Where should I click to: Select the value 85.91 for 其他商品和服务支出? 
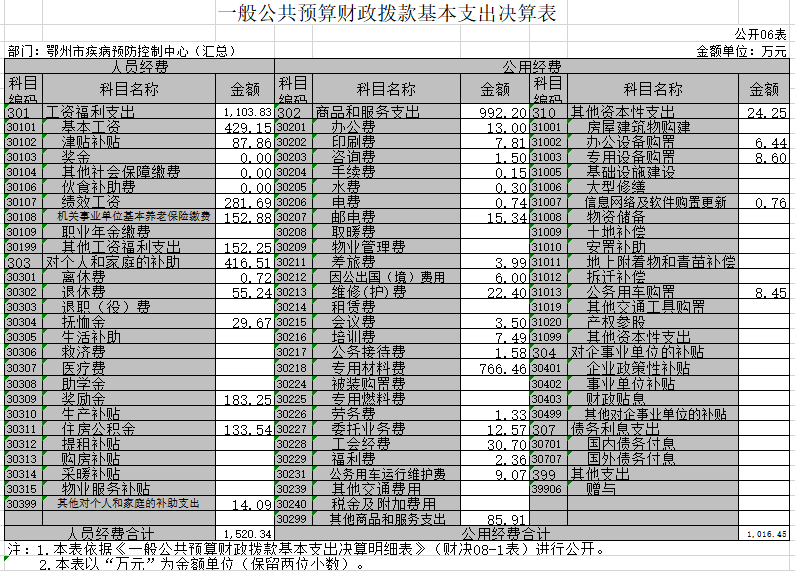coord(495,519)
